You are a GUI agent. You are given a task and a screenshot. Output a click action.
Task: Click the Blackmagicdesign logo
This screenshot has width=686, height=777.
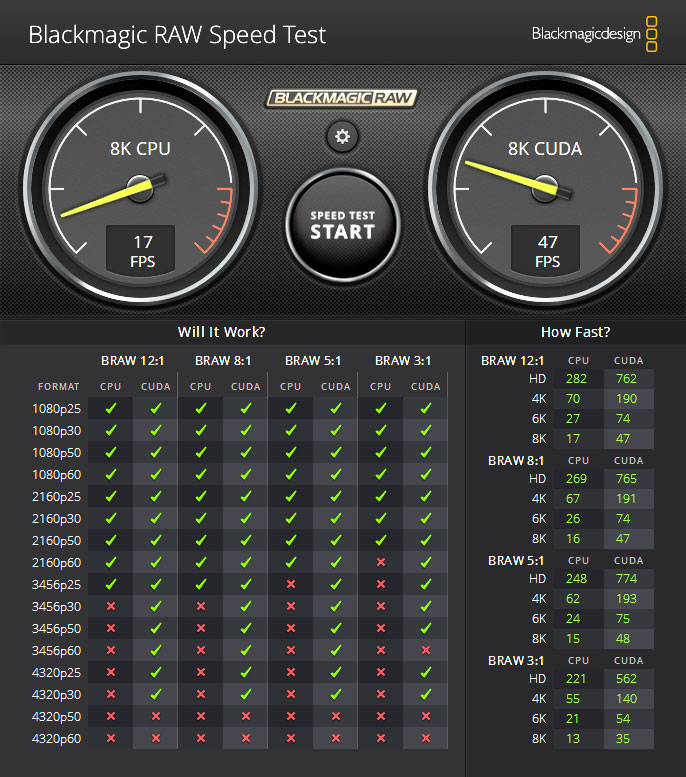click(x=594, y=34)
